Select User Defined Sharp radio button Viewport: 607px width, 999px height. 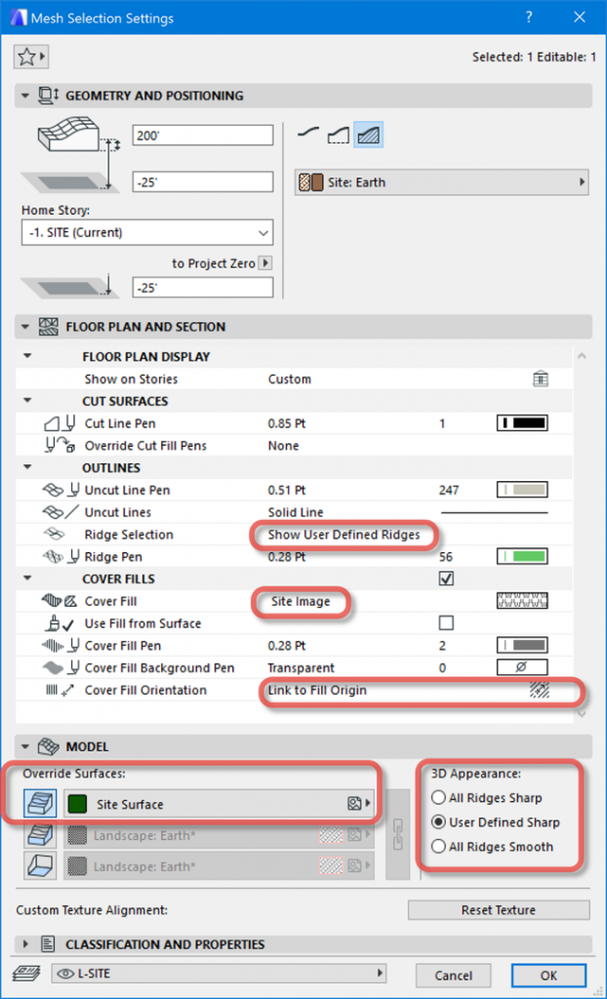tap(438, 822)
